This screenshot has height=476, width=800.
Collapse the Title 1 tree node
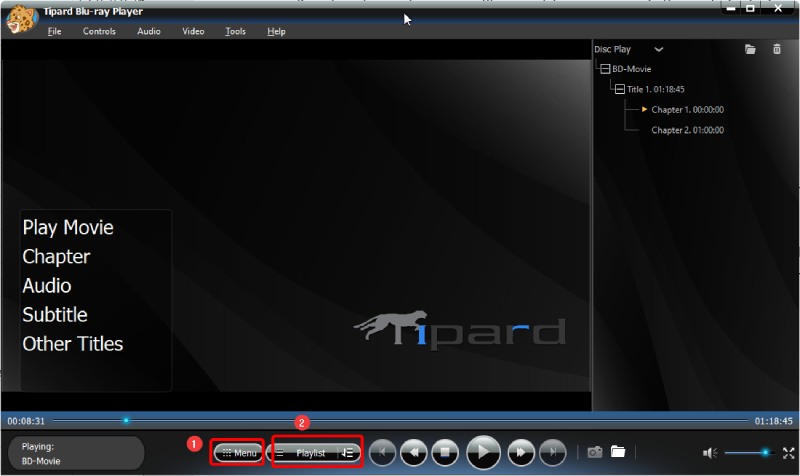(619, 89)
